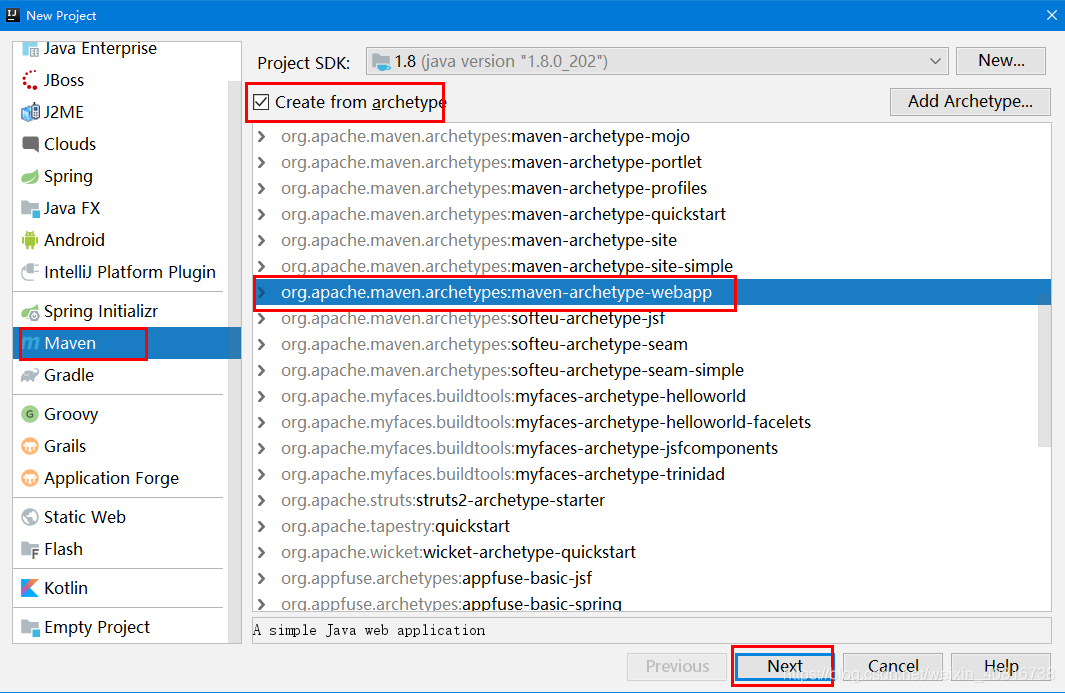
Task: Select maven-archetype-site-simple row
Action: [652, 266]
